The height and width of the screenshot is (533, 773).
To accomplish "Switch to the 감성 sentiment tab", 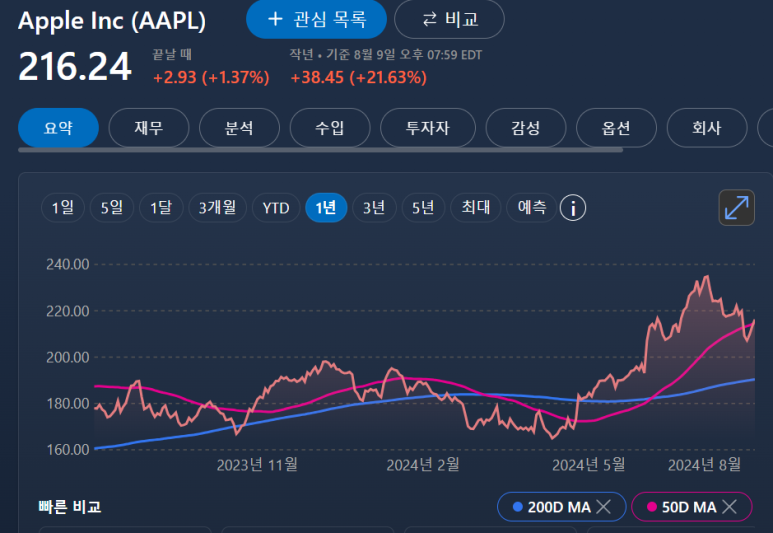I will pos(526,128).
